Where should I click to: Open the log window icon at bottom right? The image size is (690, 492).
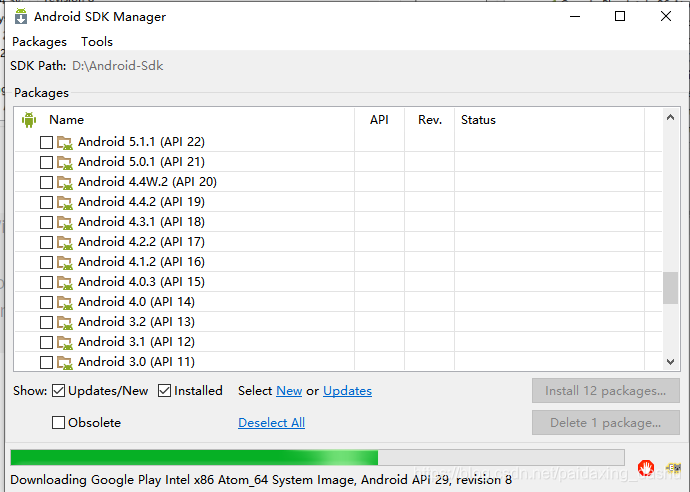click(x=673, y=468)
